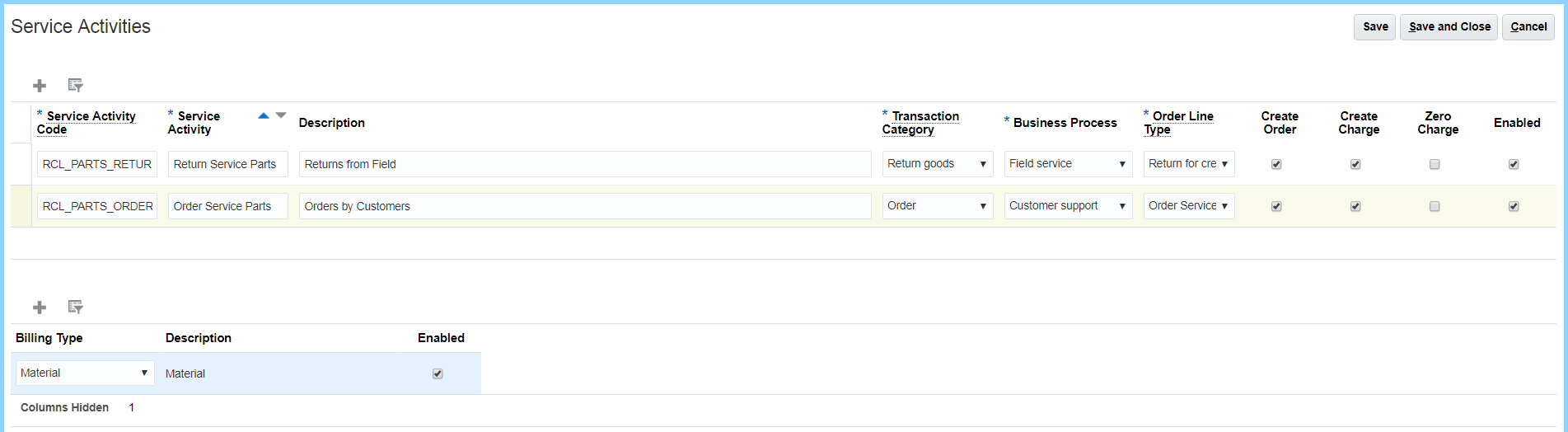Viewport: 1568px width, 432px height.
Task: Sort Service Activity column descending
Action: (281, 116)
